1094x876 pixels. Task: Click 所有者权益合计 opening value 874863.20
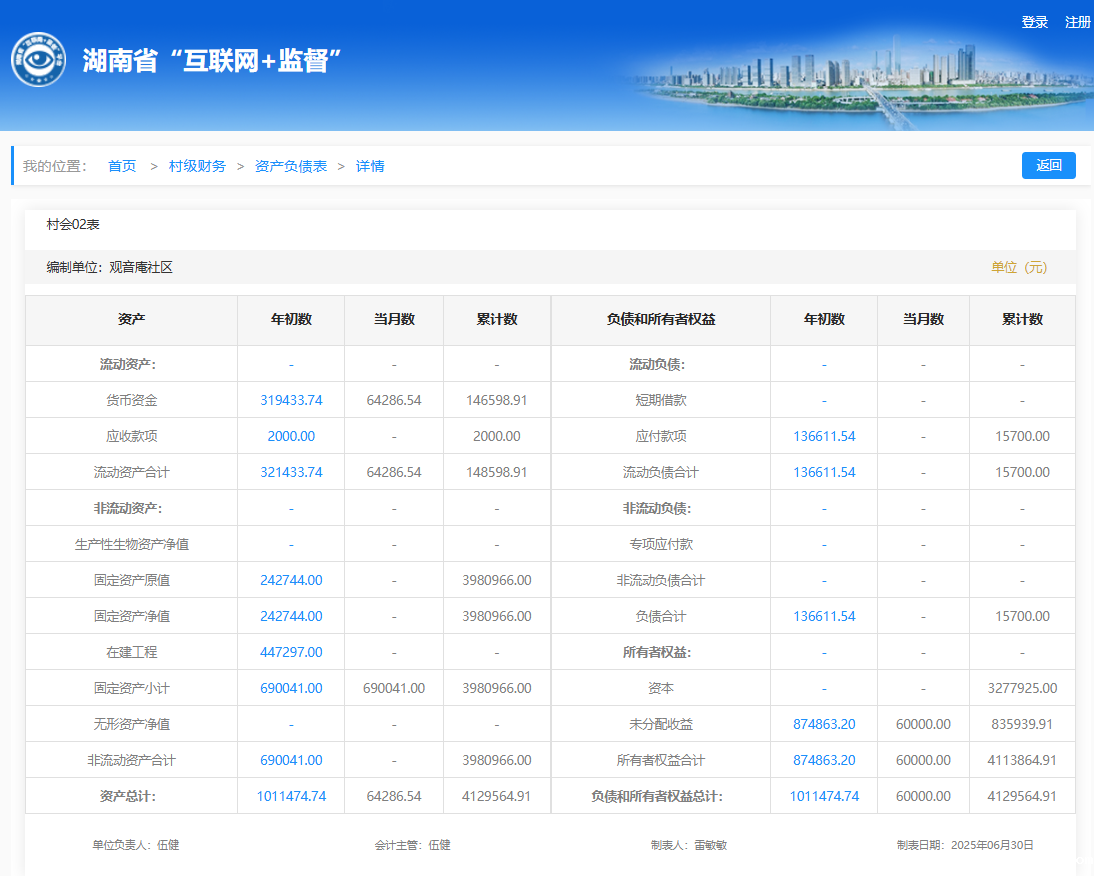tap(824, 760)
